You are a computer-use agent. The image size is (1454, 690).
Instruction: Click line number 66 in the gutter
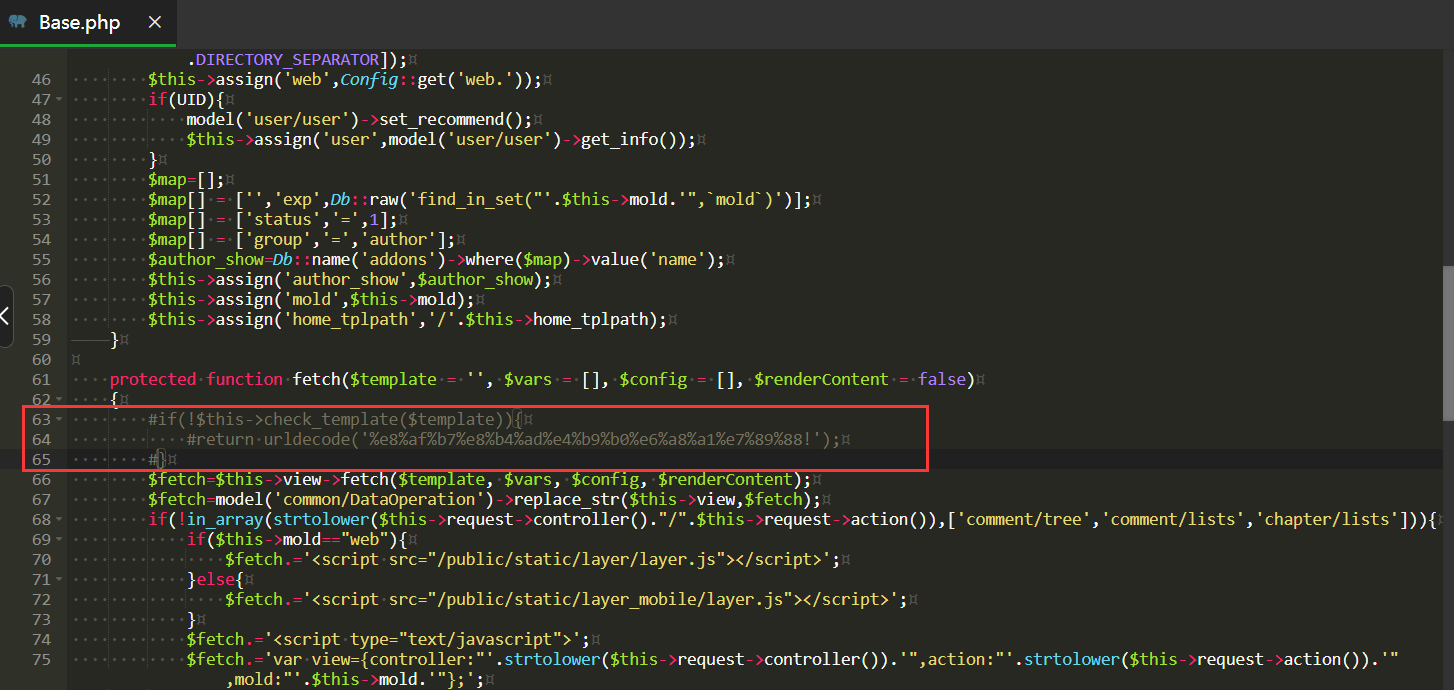[41, 479]
